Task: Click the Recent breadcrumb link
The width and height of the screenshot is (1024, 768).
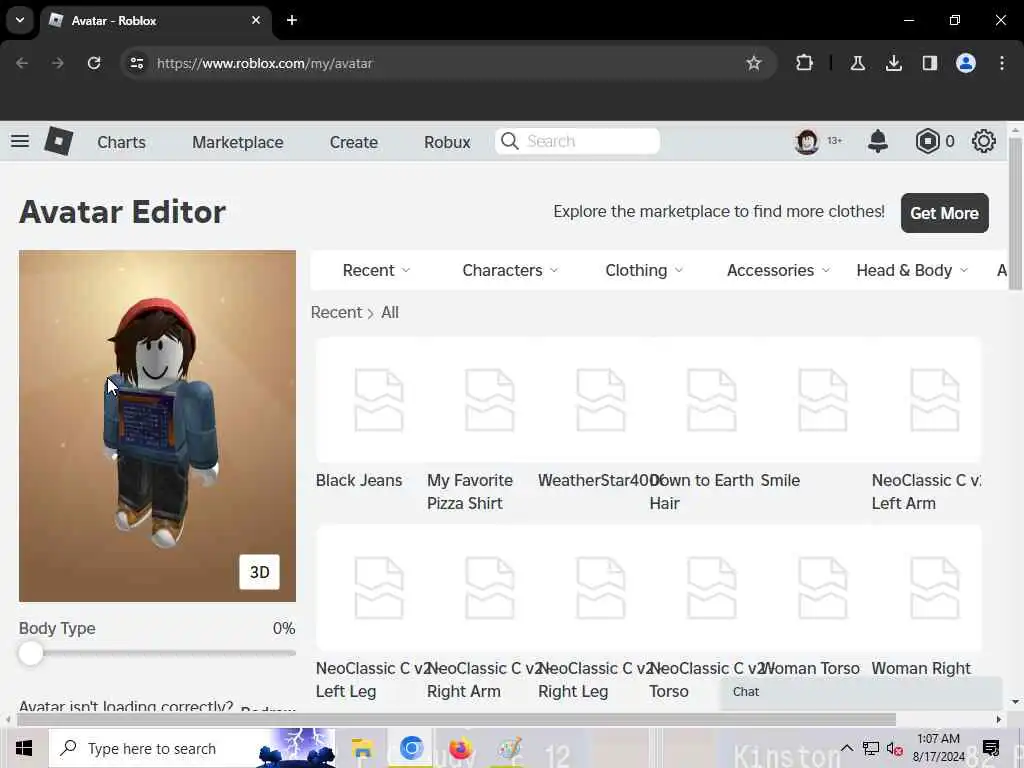Action: [336, 312]
